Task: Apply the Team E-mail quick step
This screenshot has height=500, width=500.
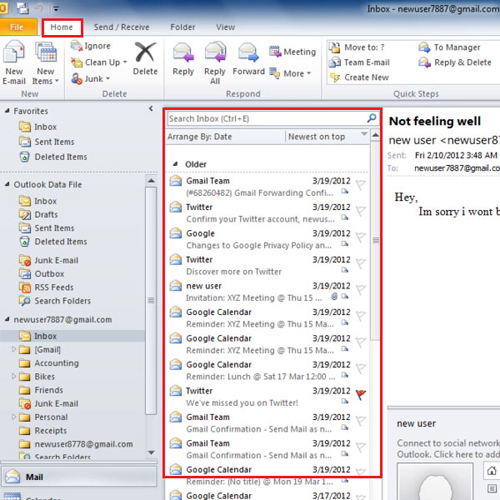Action: [x=359, y=62]
